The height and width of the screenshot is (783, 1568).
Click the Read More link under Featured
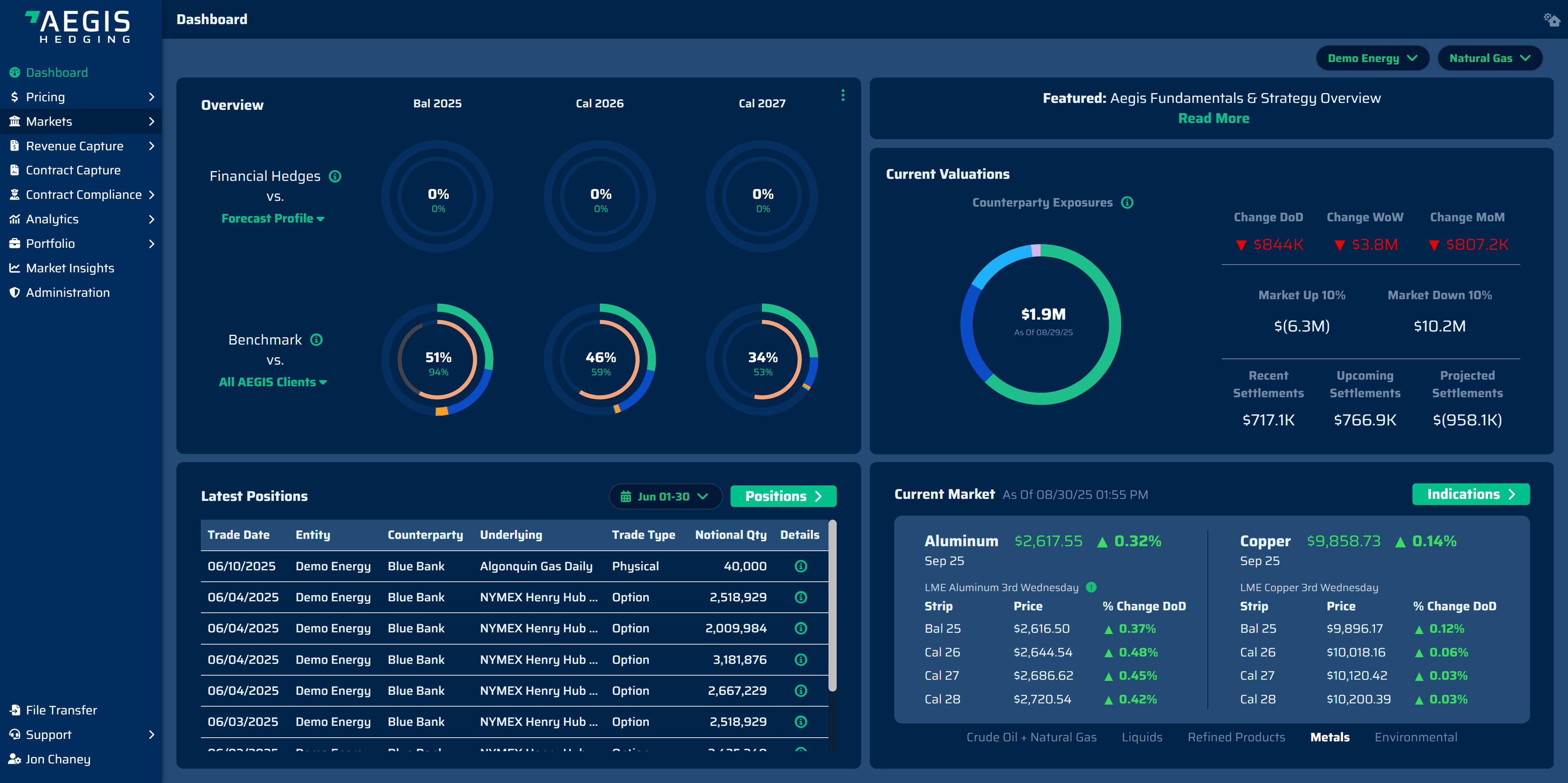(x=1213, y=118)
